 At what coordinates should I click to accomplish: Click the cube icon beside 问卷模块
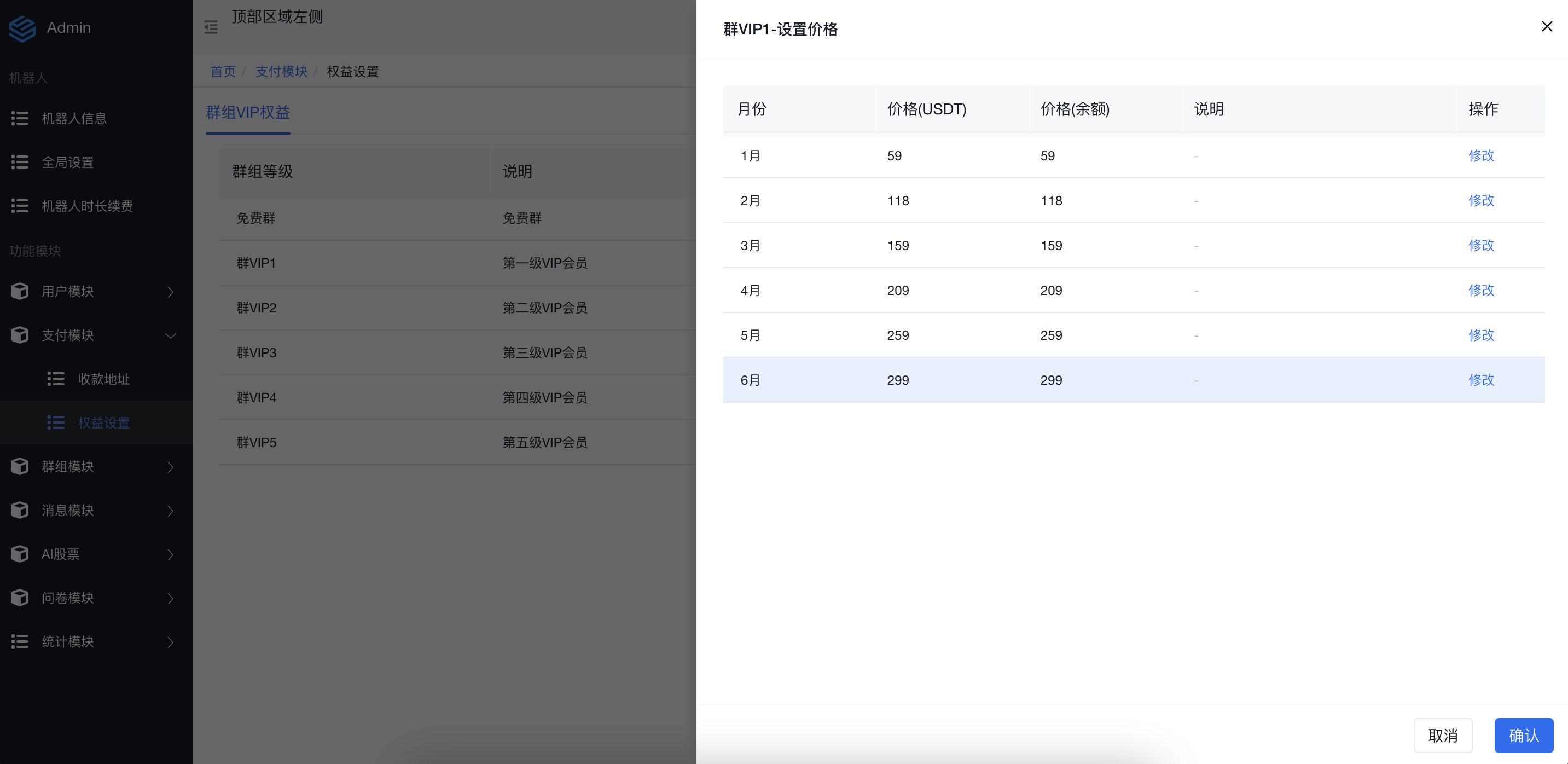tap(20, 598)
